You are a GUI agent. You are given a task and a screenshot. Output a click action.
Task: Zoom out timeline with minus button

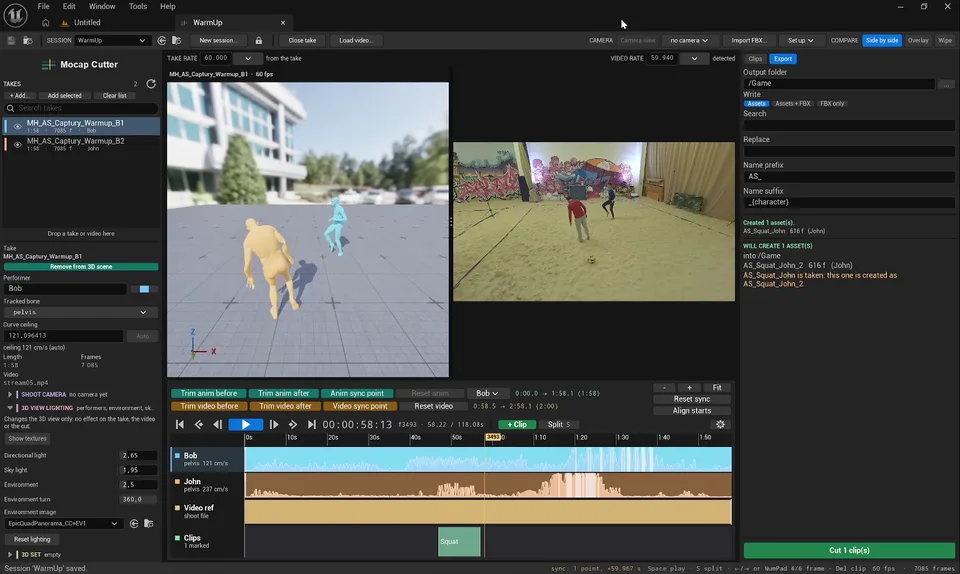tap(664, 387)
